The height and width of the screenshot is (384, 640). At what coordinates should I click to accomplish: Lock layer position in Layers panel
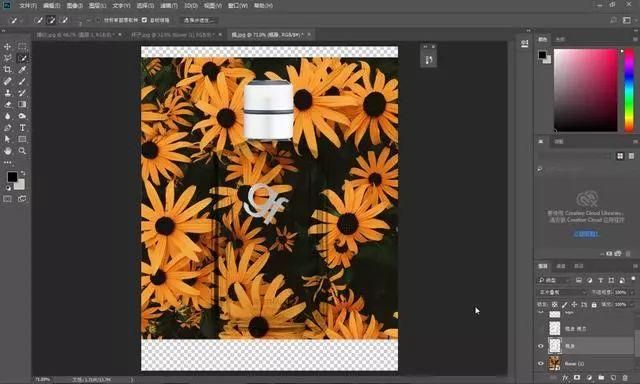574,305
